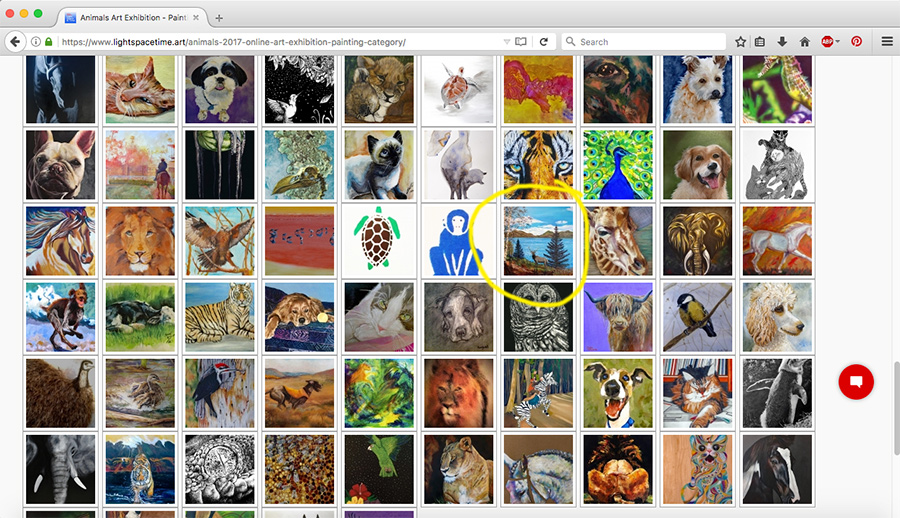The image size is (900, 518).
Task: Open the white dog on blue painting
Action: [x=697, y=89]
